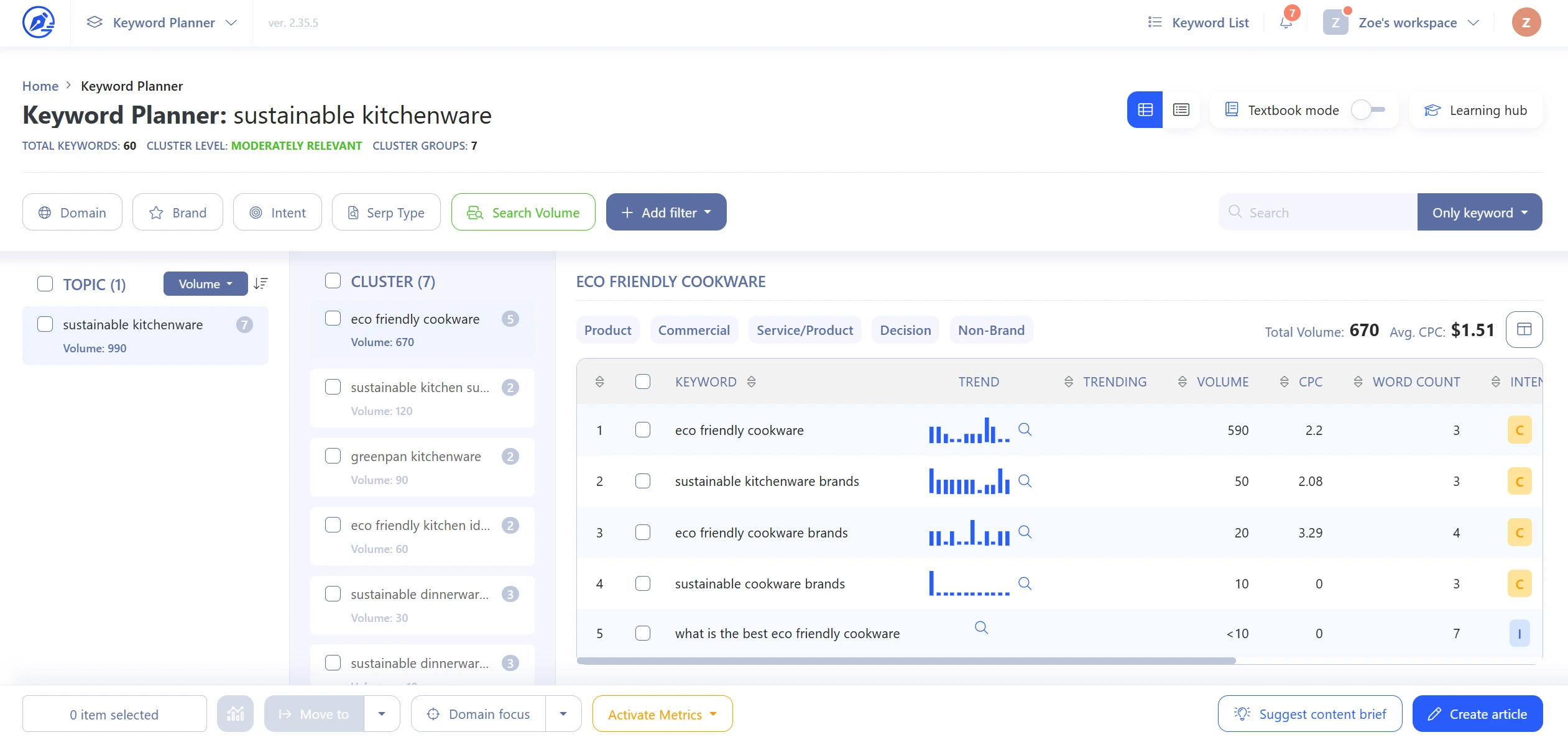Click the C intent badge for eco friendly cookware
The width and height of the screenshot is (1568, 740).
pos(1520,430)
